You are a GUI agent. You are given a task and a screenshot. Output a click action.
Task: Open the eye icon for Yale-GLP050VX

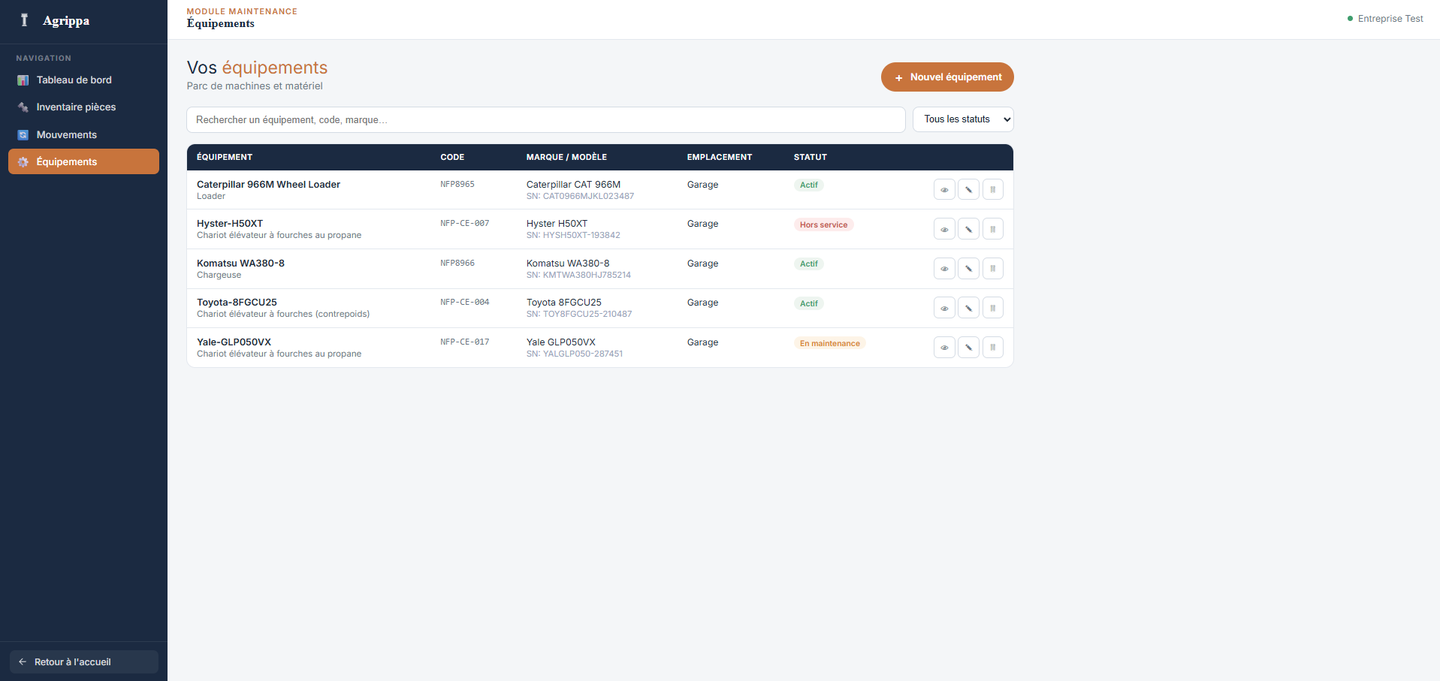[x=944, y=348]
